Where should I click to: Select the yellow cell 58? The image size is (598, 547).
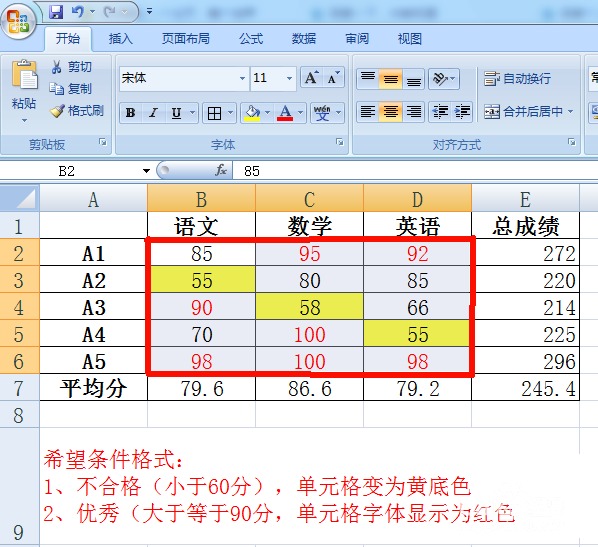pos(310,307)
